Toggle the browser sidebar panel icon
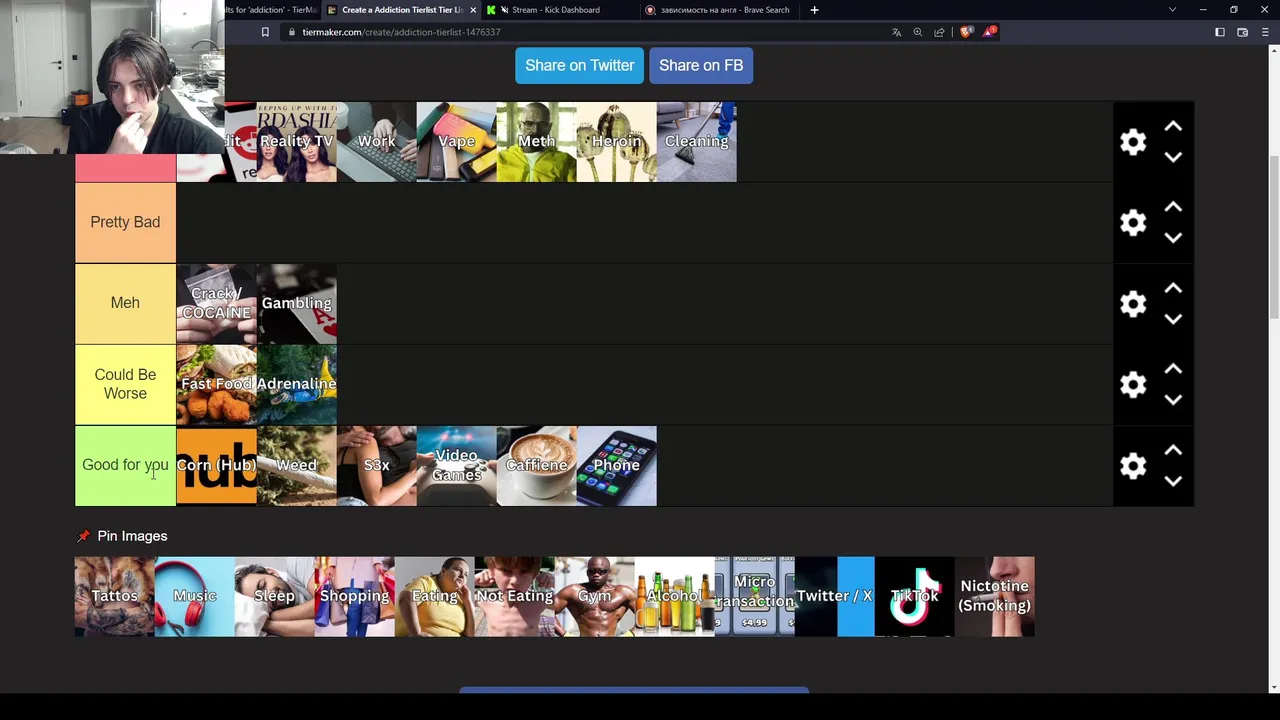Viewport: 1280px width, 720px height. pyautogui.click(x=1220, y=32)
